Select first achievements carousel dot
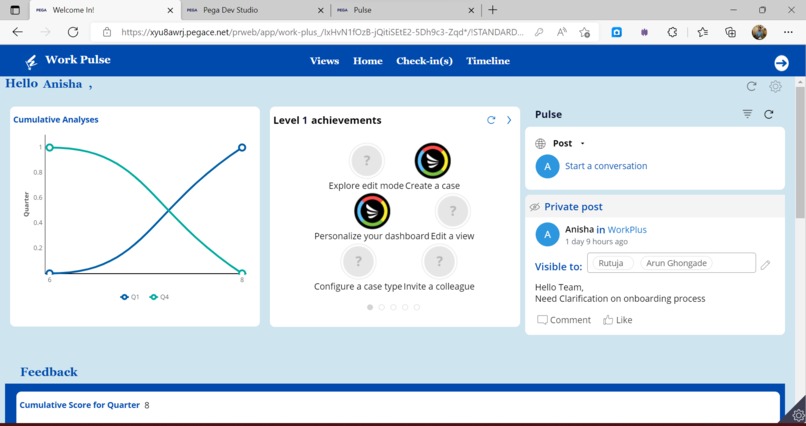The width and height of the screenshot is (806, 426). (x=370, y=307)
